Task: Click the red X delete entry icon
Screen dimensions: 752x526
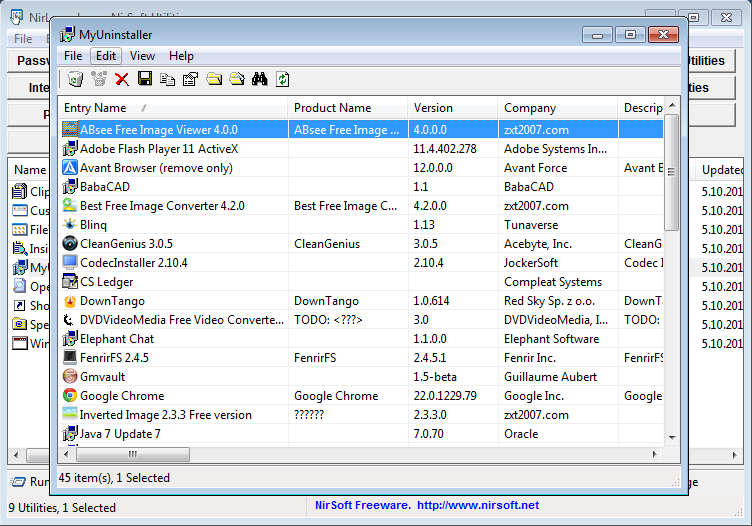Action: (x=122, y=79)
